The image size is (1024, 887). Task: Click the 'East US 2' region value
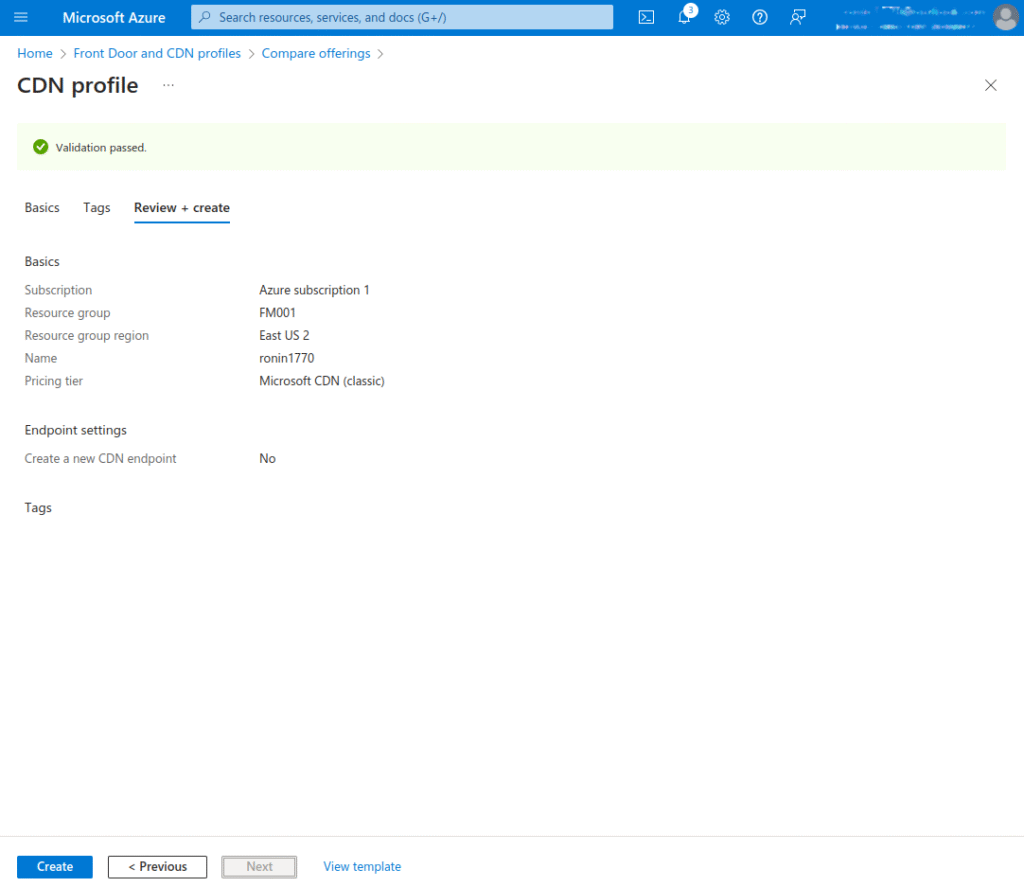284,336
